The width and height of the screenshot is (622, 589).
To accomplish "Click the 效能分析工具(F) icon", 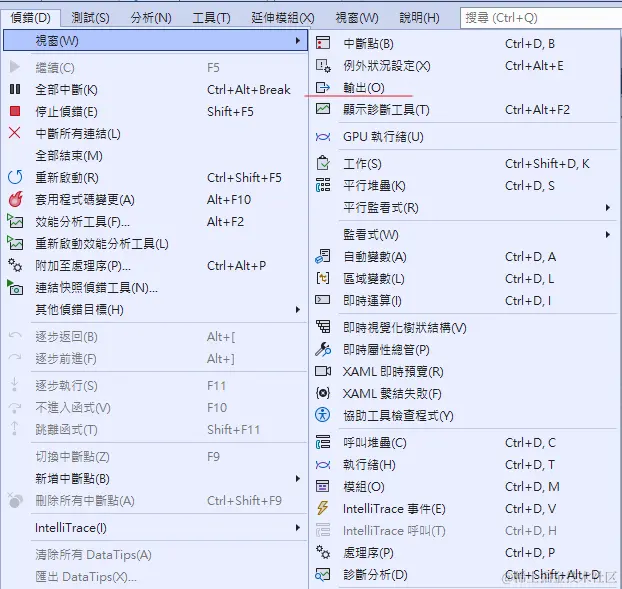I will (15, 221).
